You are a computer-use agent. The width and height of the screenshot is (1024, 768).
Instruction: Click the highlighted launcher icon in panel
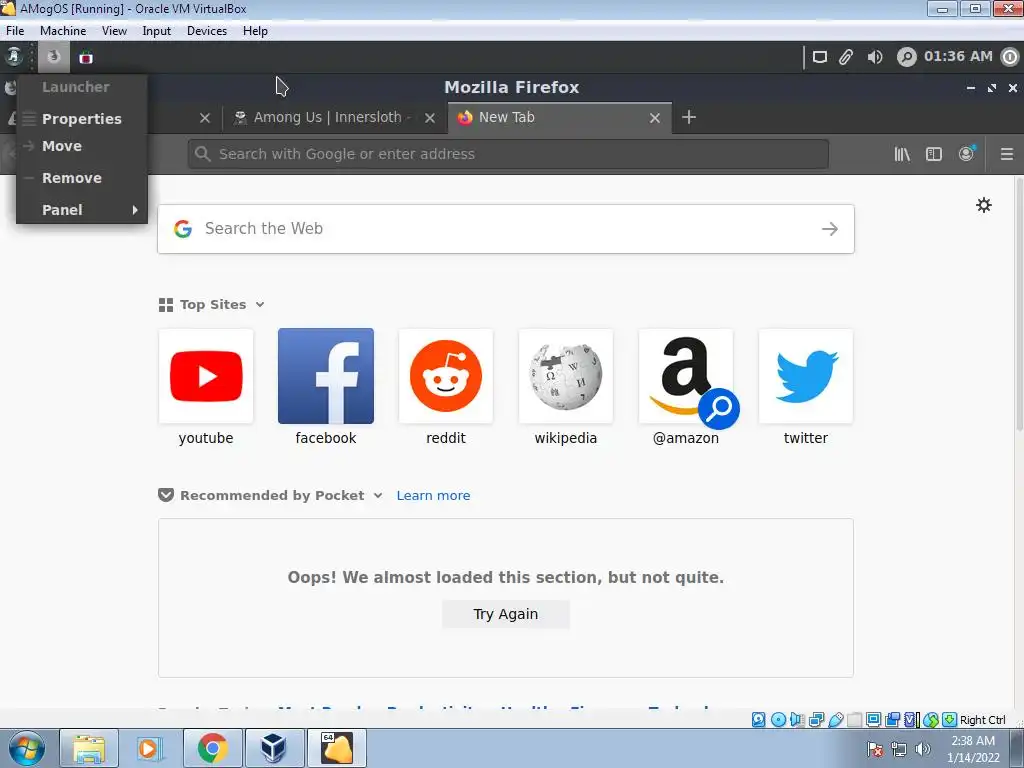click(x=54, y=57)
